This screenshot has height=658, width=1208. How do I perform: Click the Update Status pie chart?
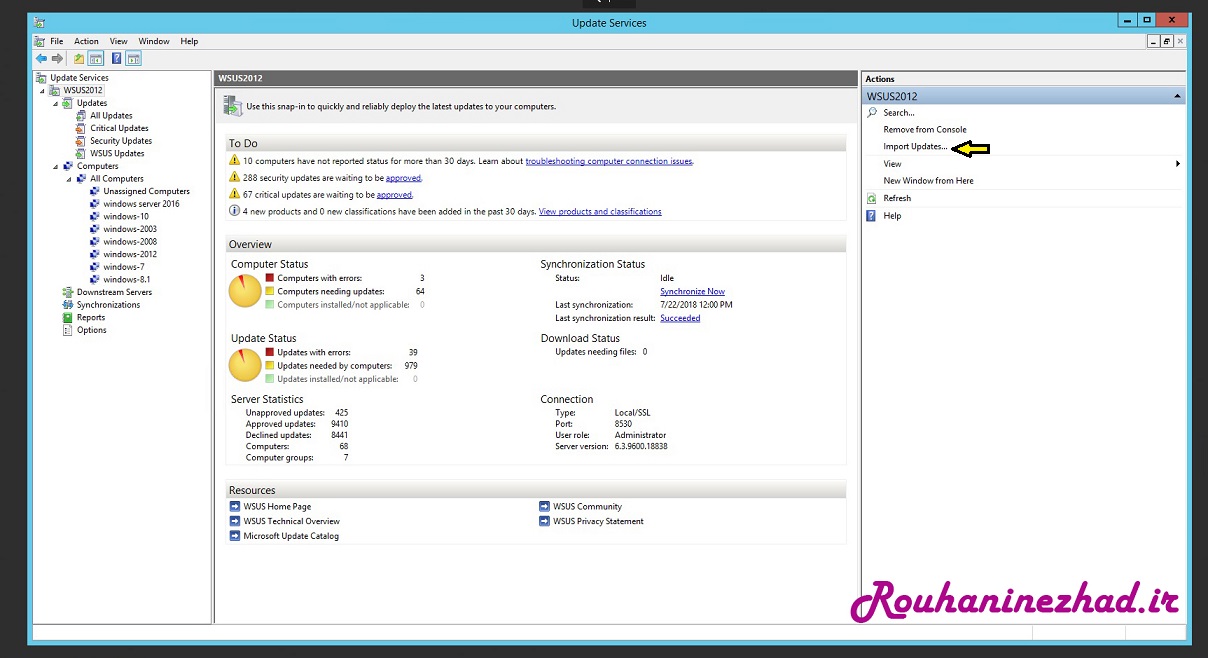click(245, 365)
